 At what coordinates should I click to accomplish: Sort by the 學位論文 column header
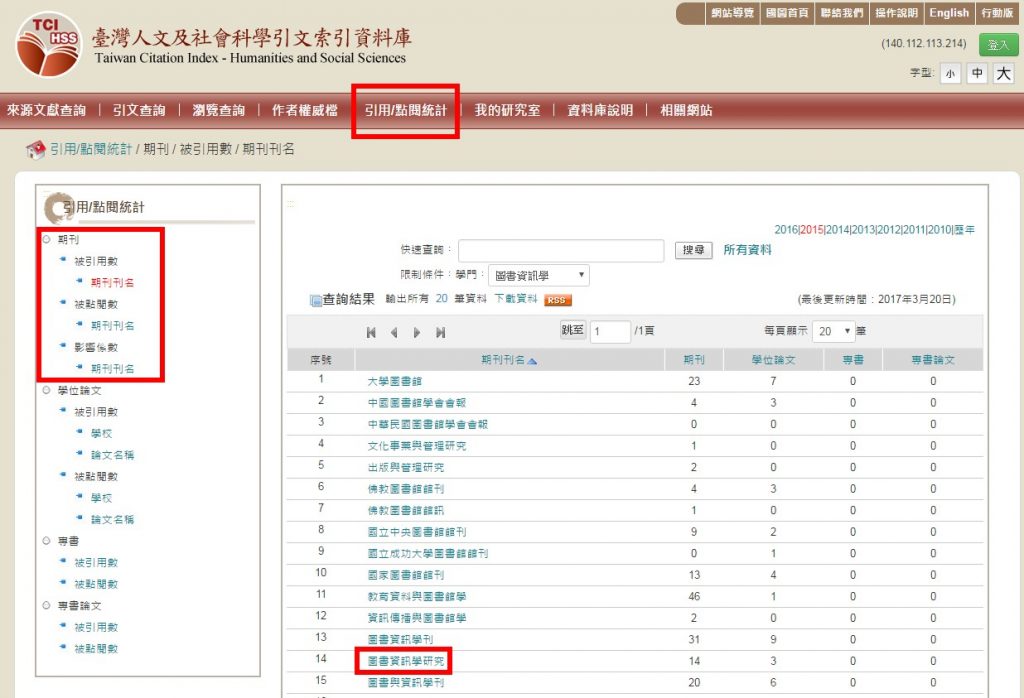coord(773,360)
